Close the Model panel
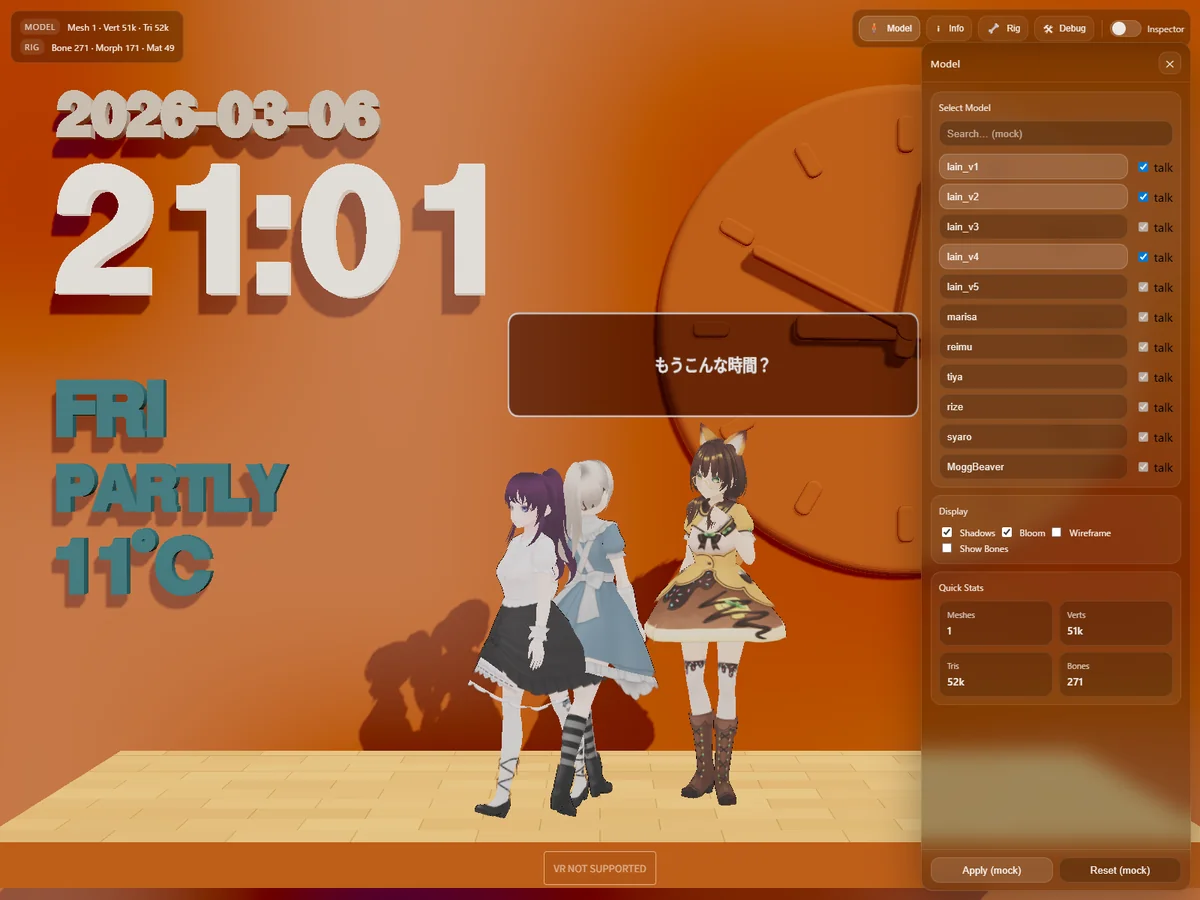 coord(1169,64)
